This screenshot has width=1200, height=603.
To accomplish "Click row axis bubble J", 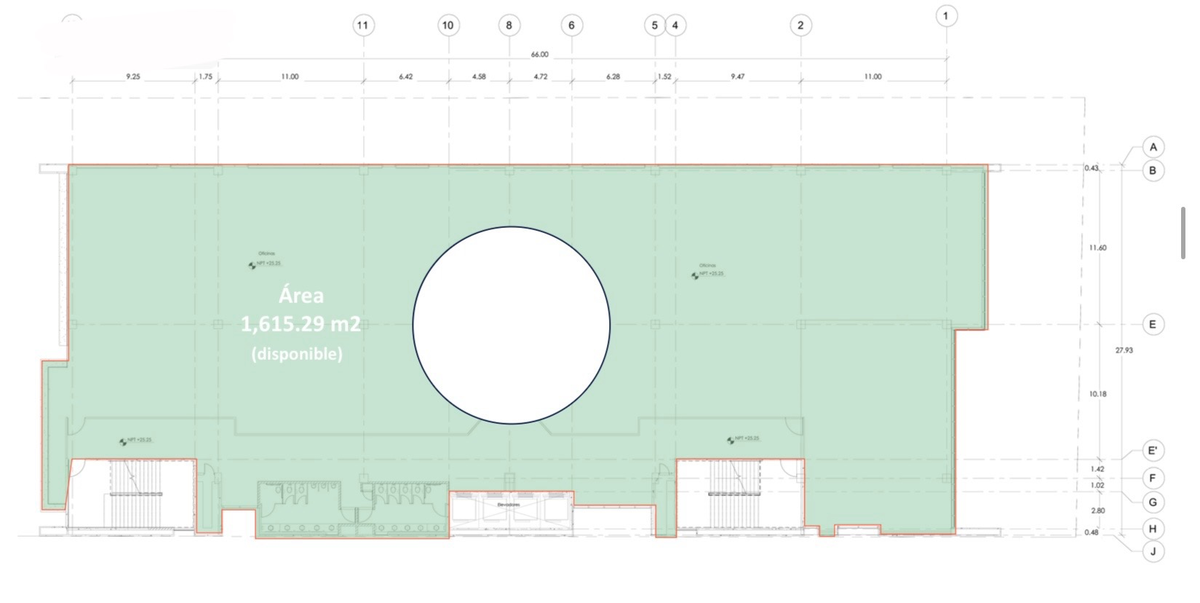I will 1153,549.
